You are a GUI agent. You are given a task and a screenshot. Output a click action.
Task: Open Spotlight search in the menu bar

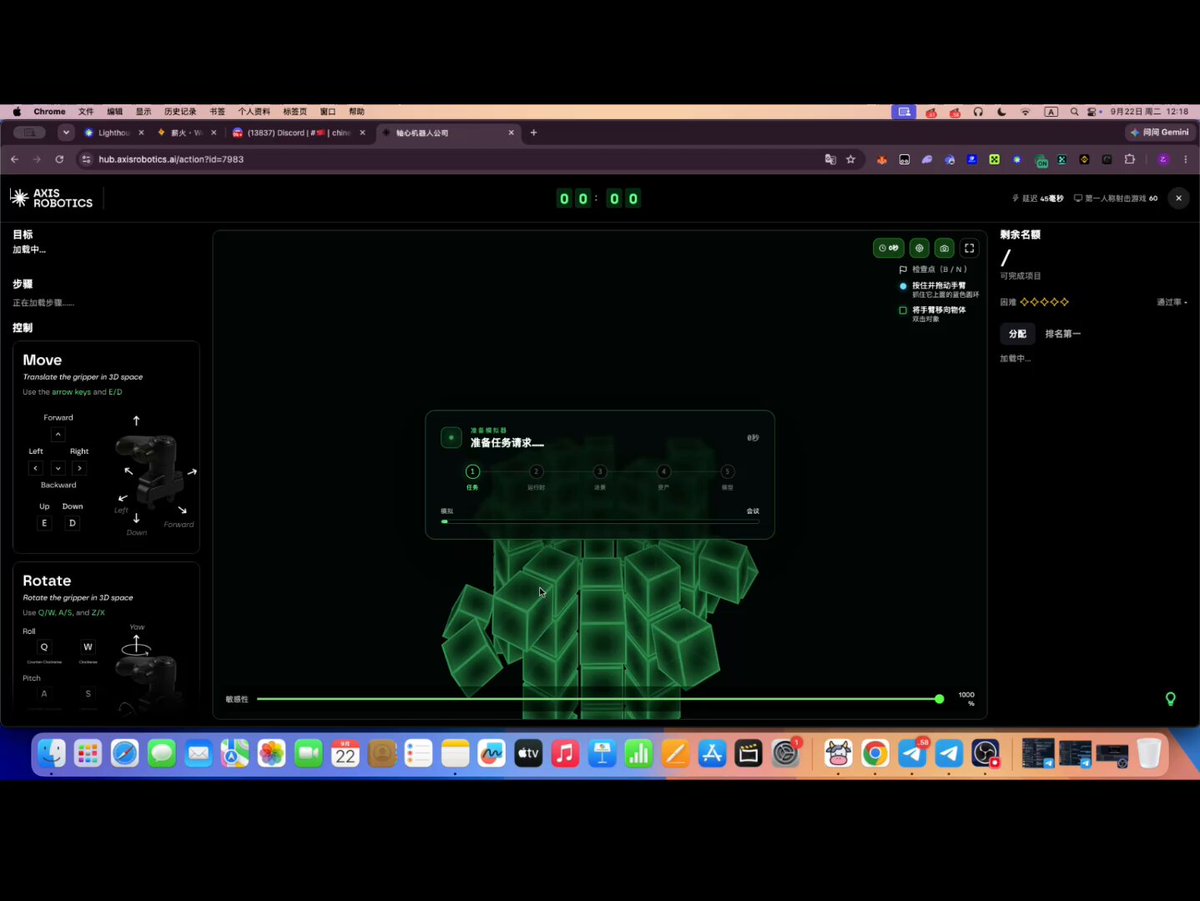[x=1074, y=112]
